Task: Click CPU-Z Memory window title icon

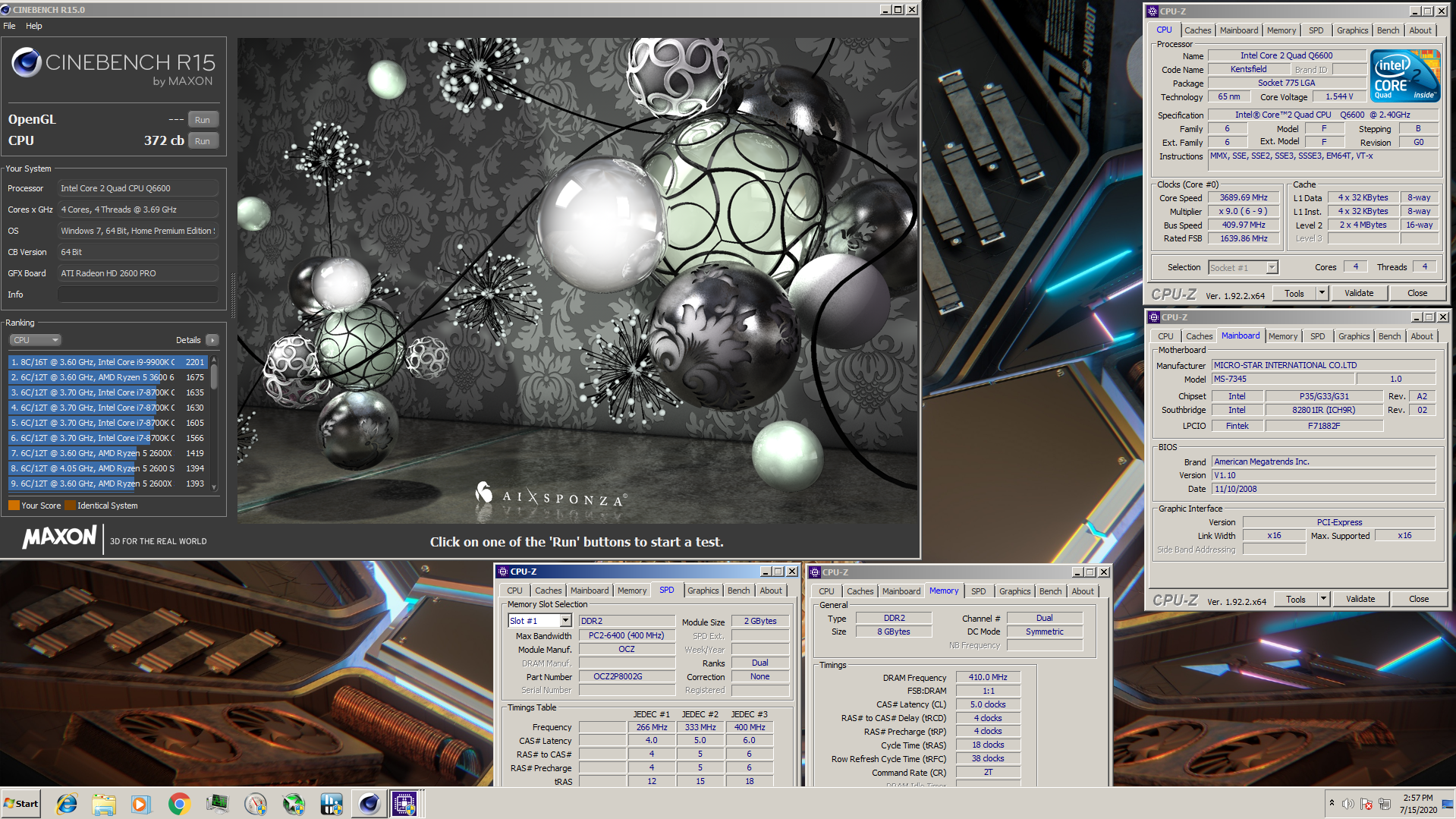Action: click(x=815, y=572)
